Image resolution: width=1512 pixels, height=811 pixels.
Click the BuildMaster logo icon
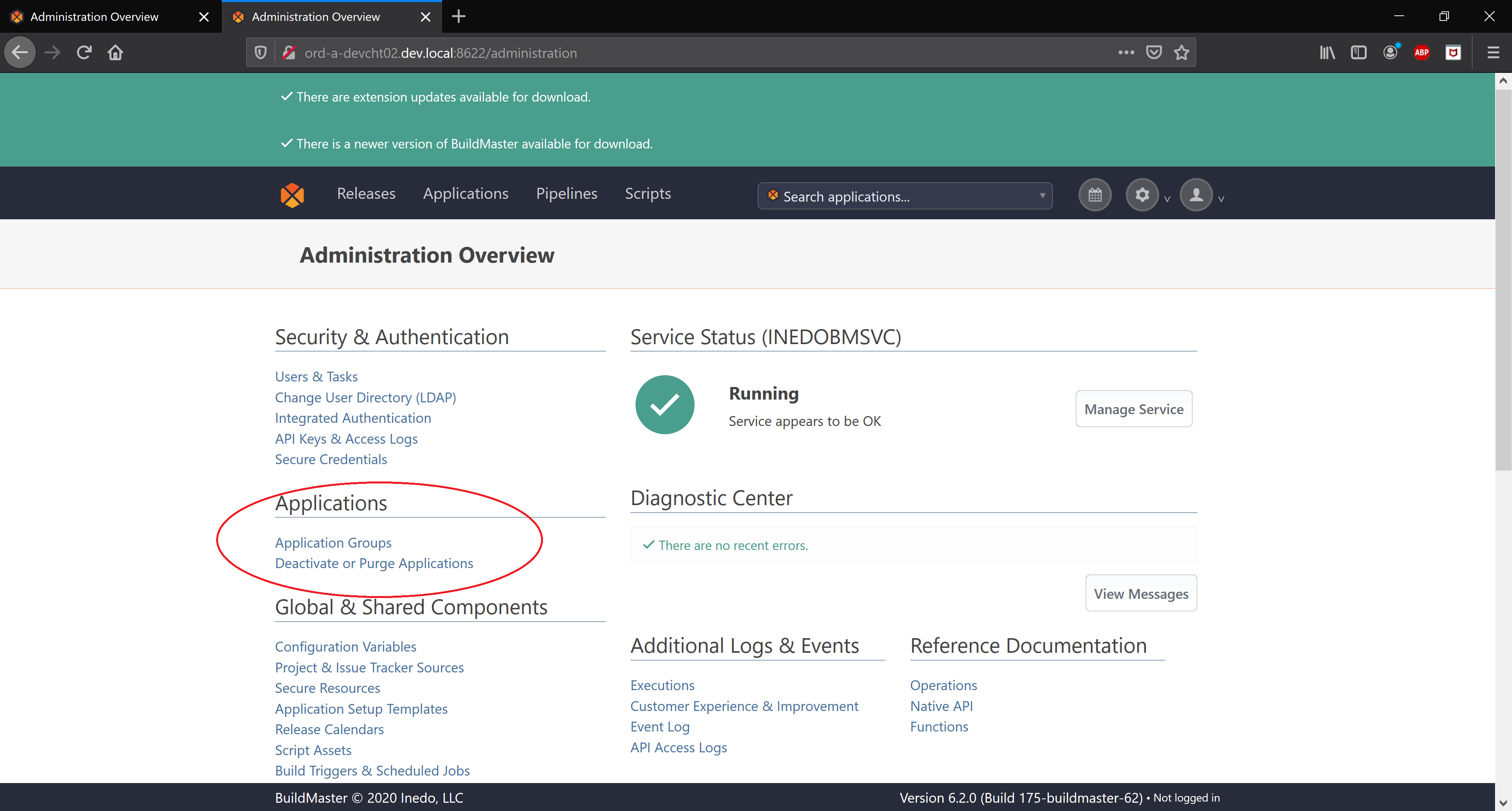292,195
